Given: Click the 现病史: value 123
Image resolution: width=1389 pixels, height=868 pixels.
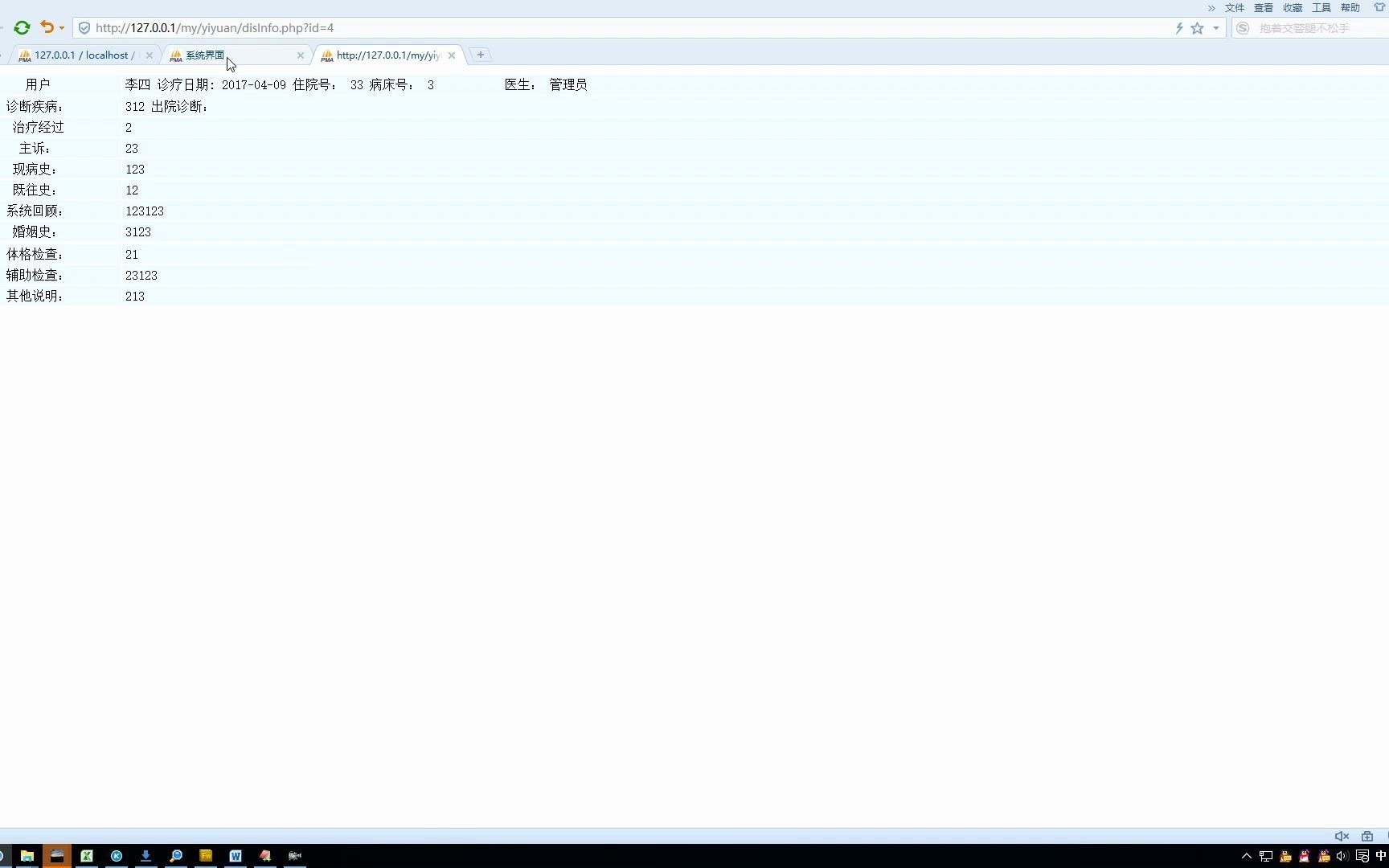Looking at the screenshot, I should 135,170.
